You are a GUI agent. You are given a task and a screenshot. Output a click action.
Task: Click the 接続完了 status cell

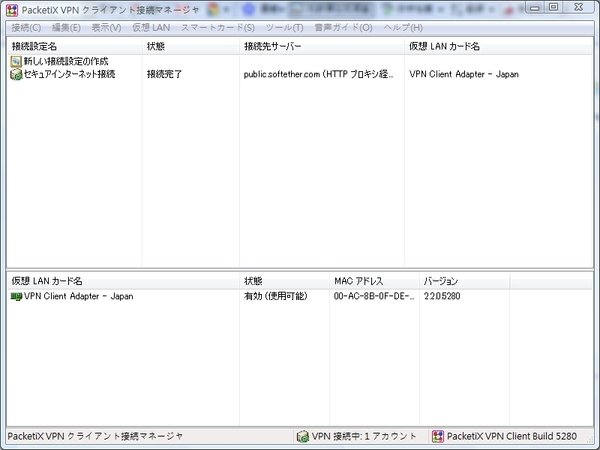tap(165, 74)
